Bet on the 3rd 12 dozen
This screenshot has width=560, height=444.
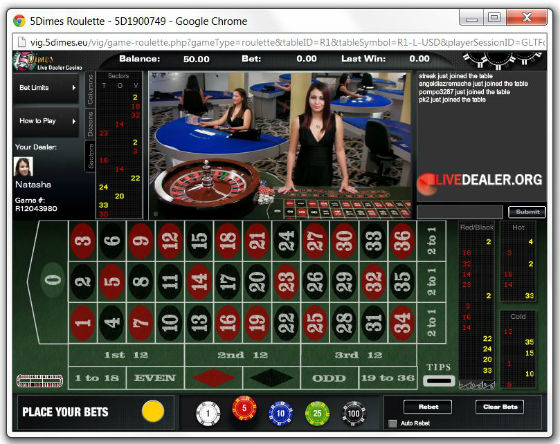pos(359,355)
